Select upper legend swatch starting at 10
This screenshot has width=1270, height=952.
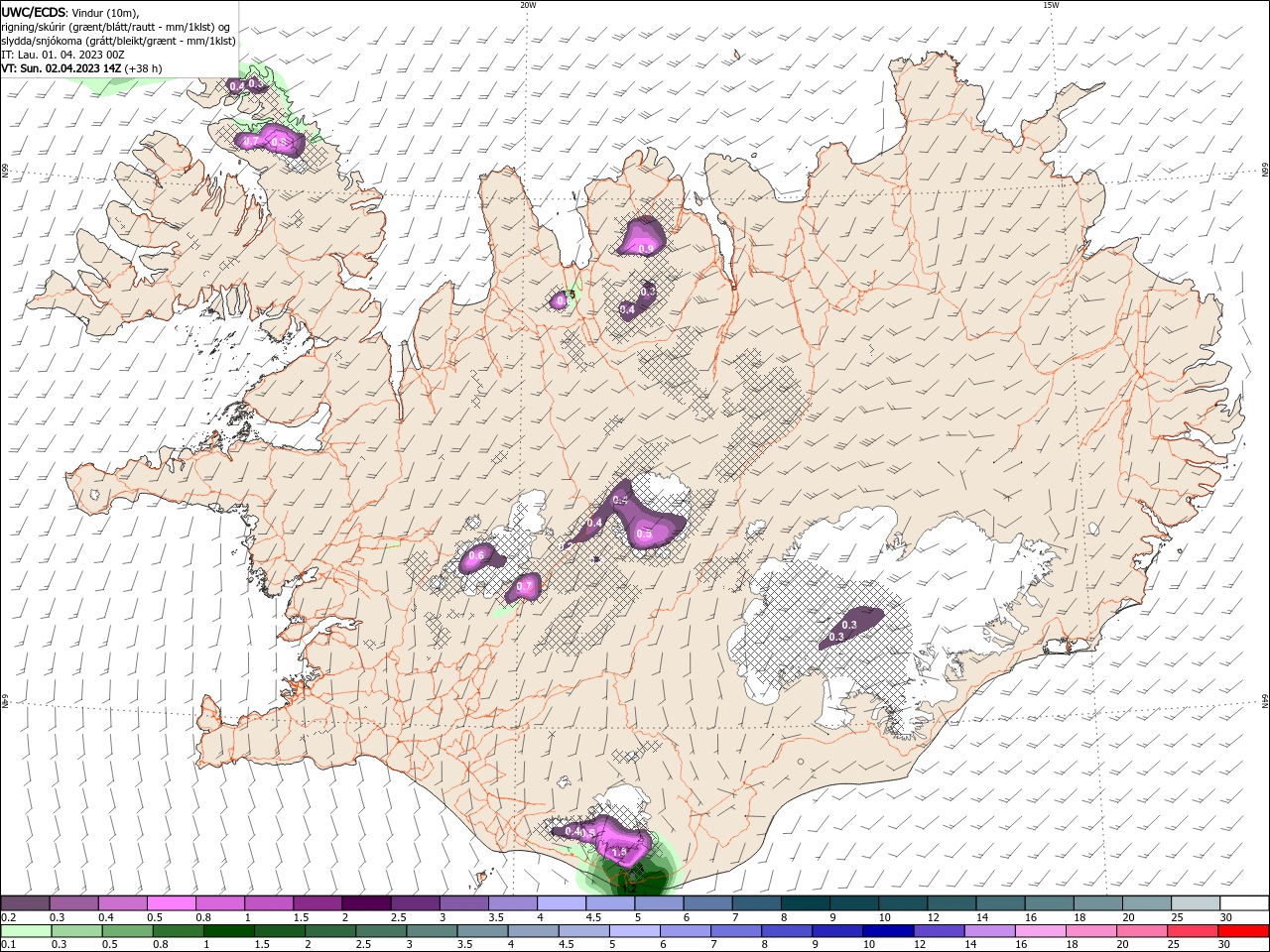coord(903,903)
